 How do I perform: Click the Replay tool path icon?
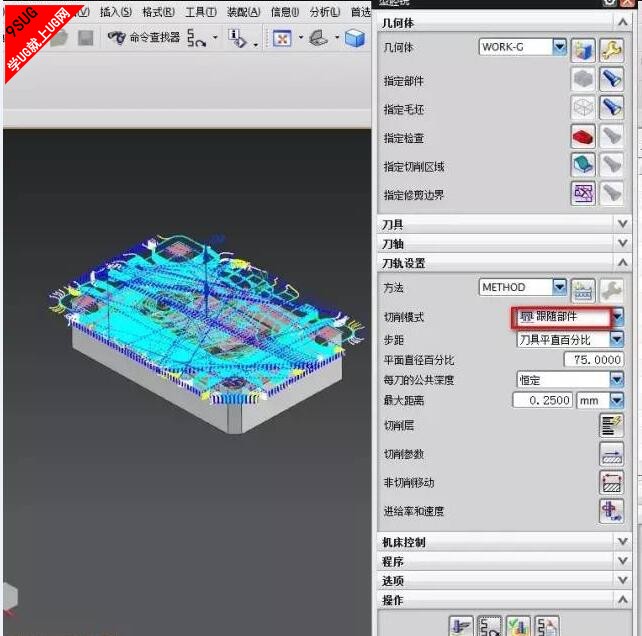tap(490, 626)
